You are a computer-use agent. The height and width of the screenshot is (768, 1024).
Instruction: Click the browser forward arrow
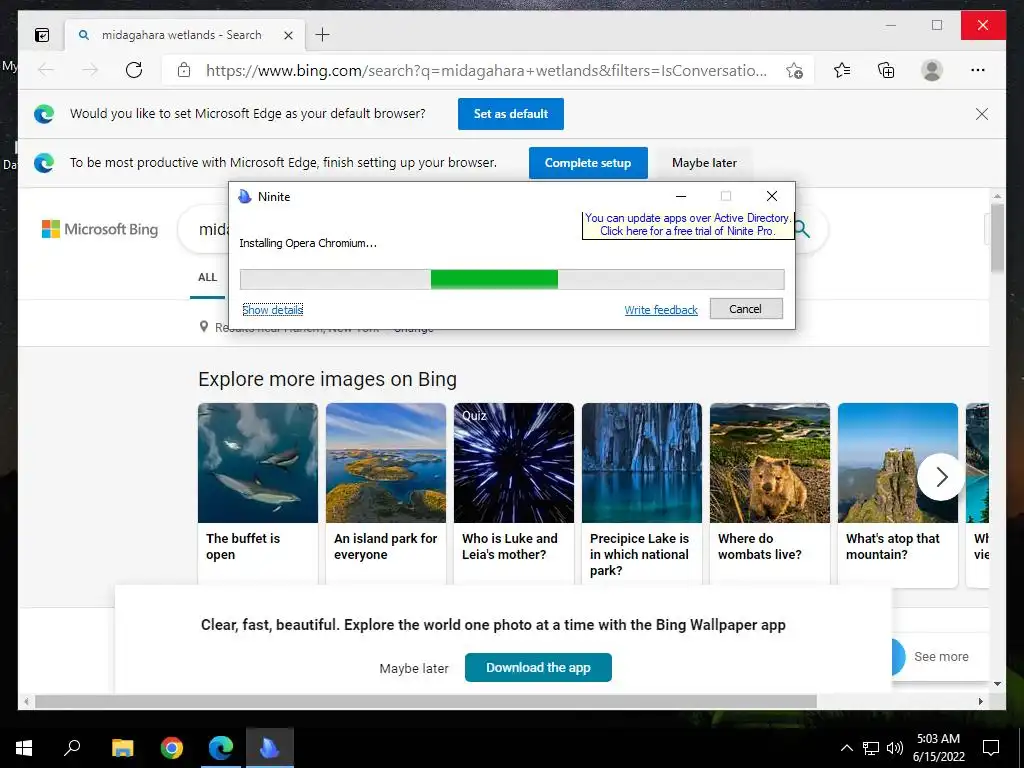[90, 70]
